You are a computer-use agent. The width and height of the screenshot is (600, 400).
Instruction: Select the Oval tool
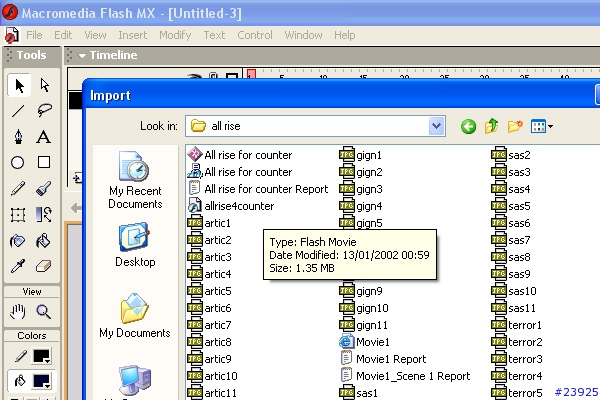(x=18, y=162)
